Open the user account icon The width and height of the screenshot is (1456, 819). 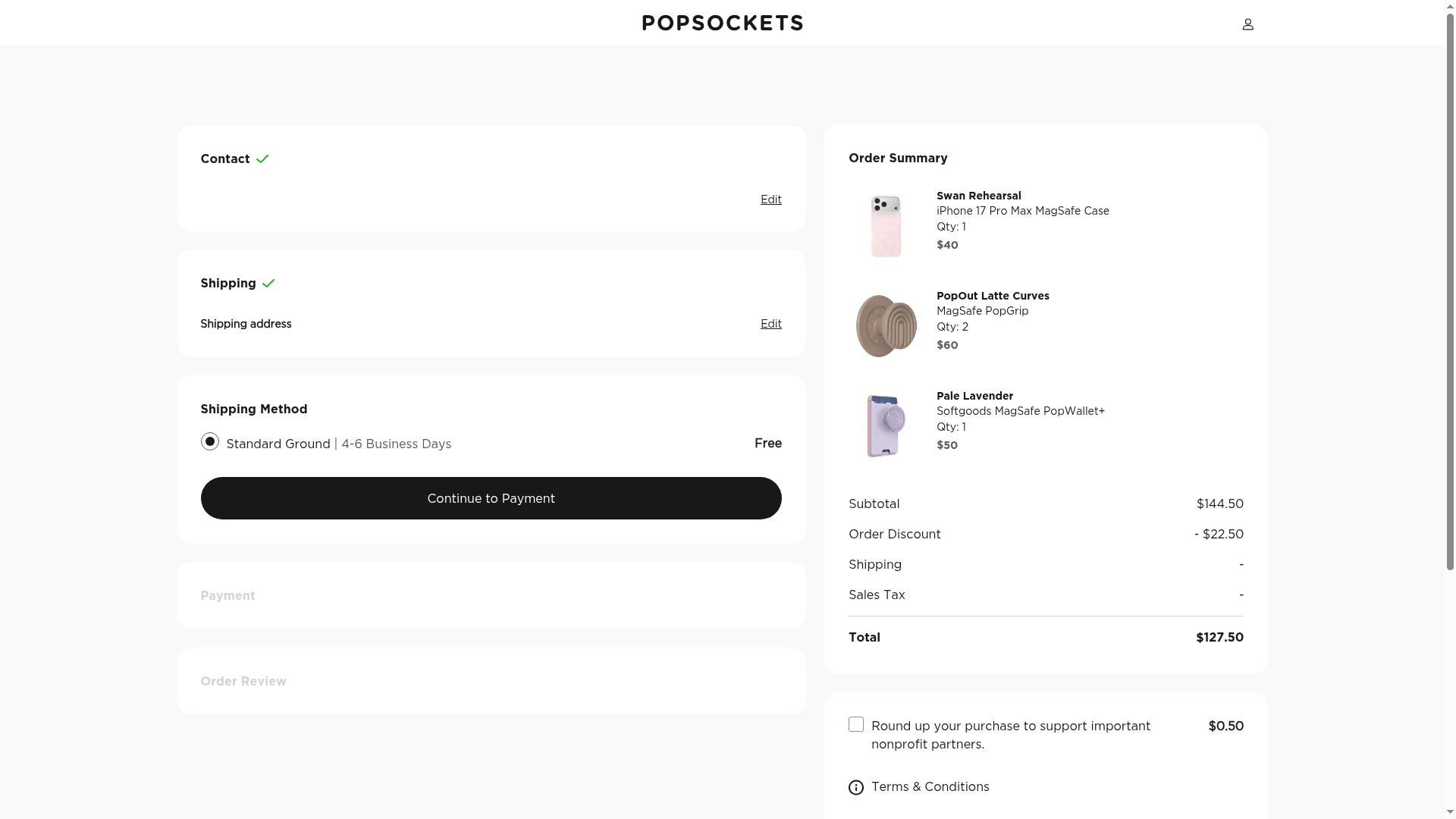[x=1247, y=24]
